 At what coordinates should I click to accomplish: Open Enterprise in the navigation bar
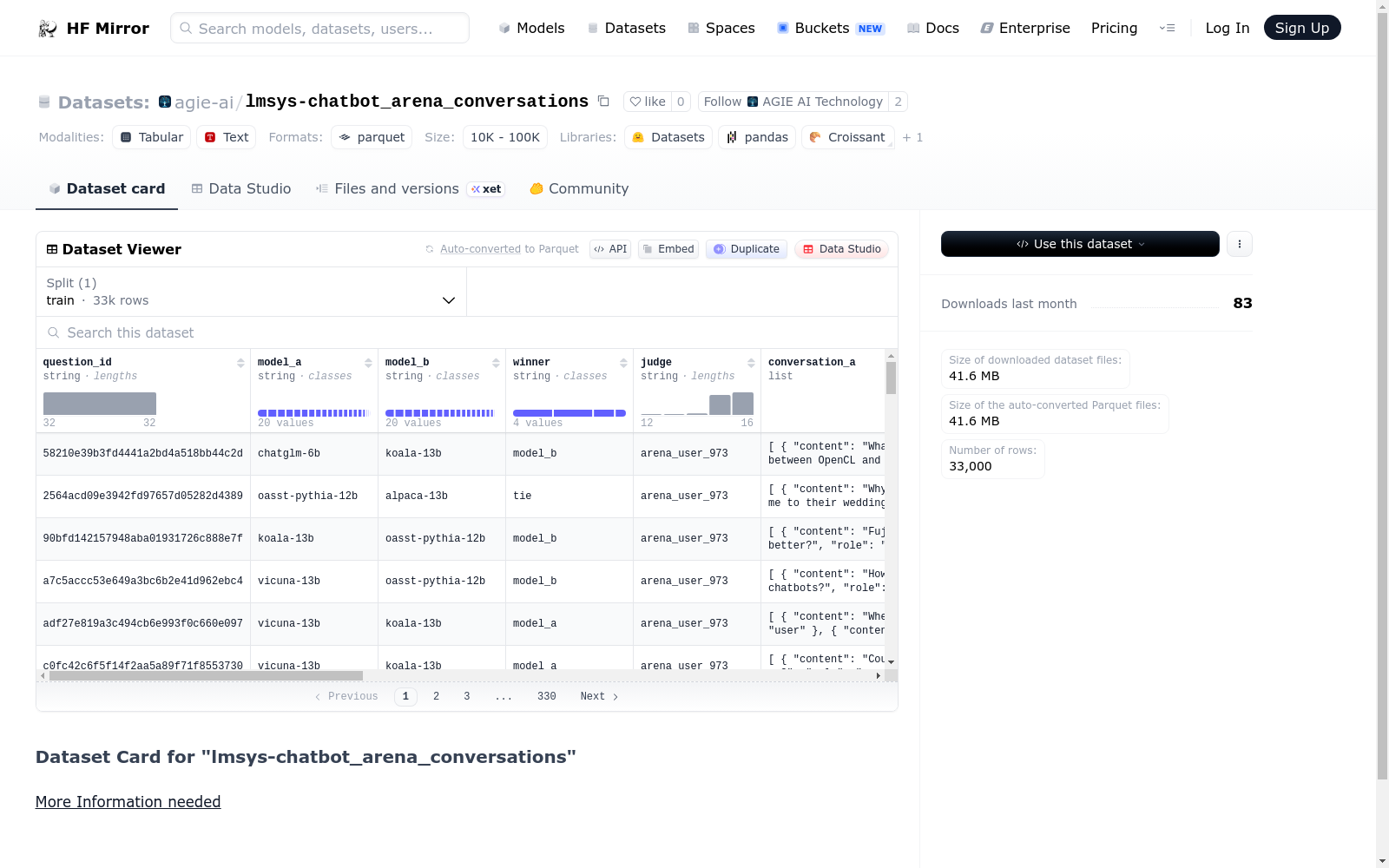1024,28
